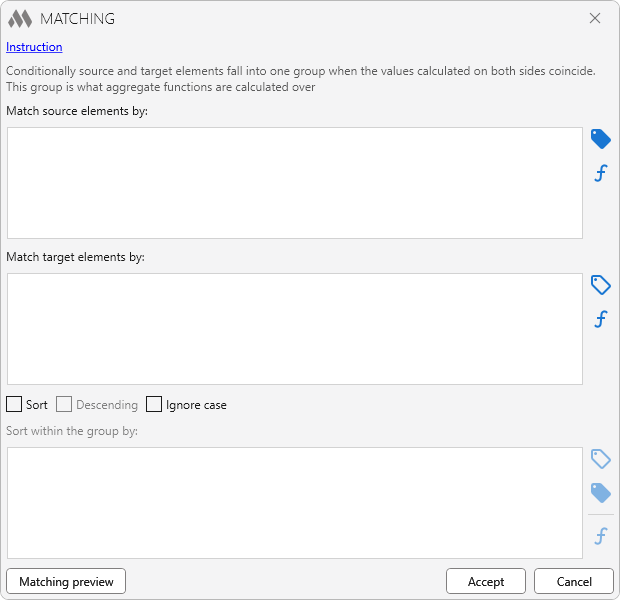Dismiss dialog with Cancel button
The height and width of the screenshot is (600, 620).
click(x=574, y=581)
